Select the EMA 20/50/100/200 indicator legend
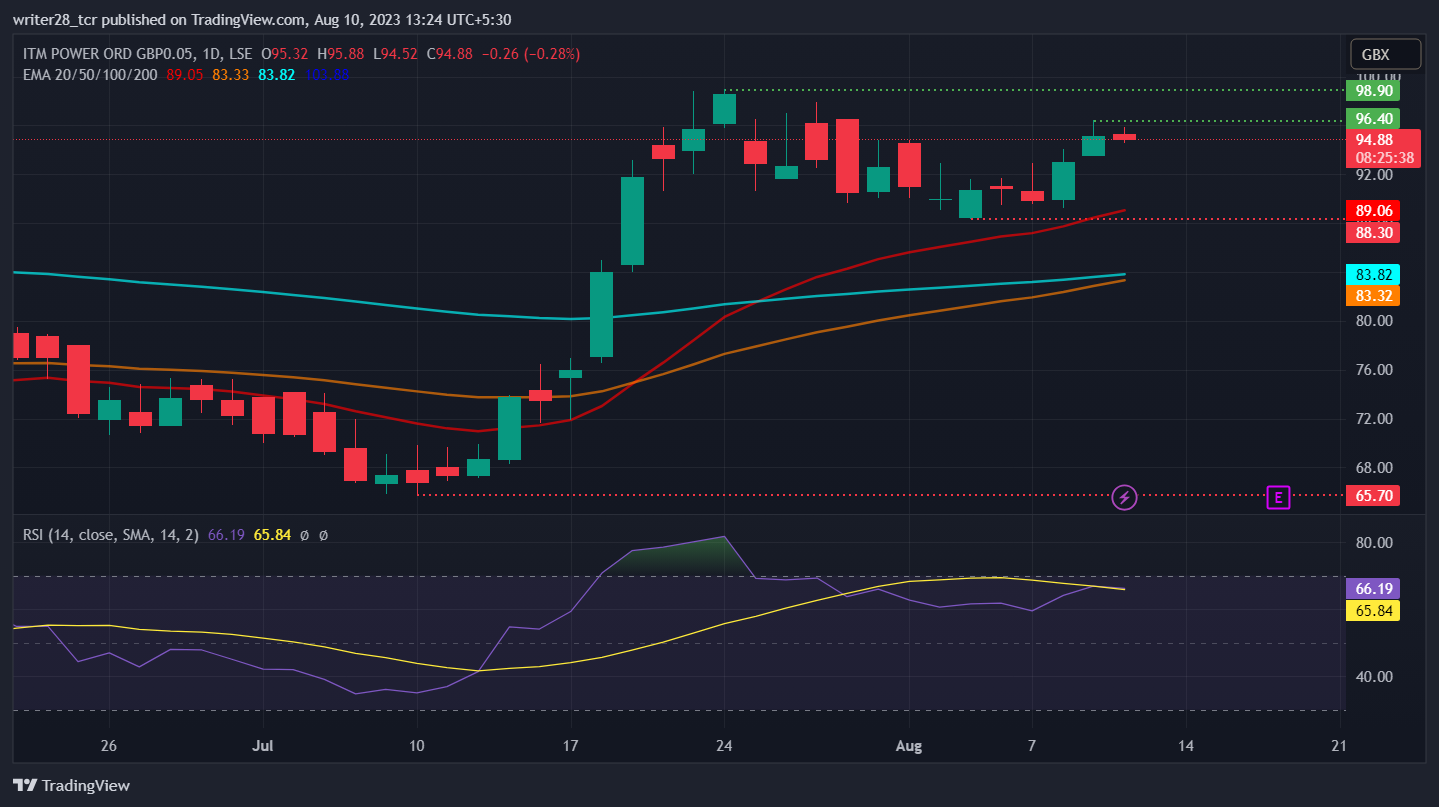 90,74
